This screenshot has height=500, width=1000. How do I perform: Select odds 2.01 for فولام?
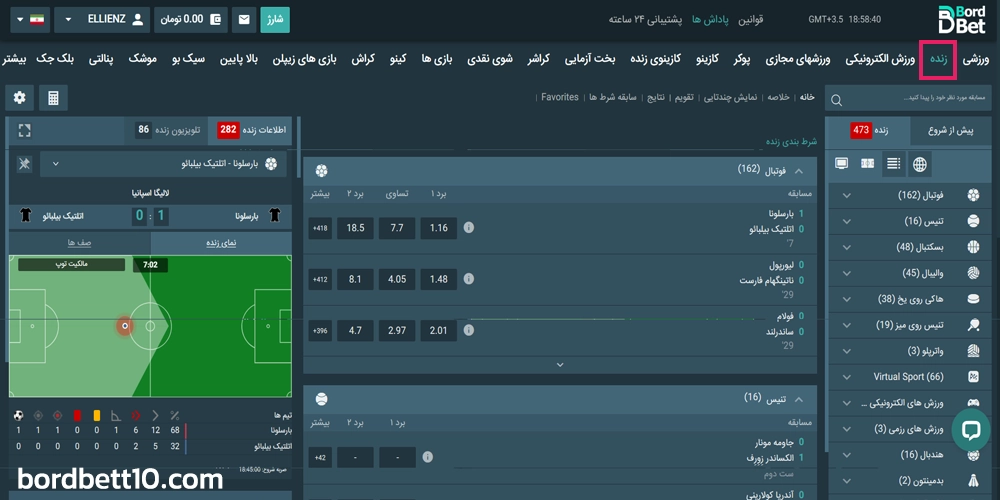pos(439,330)
